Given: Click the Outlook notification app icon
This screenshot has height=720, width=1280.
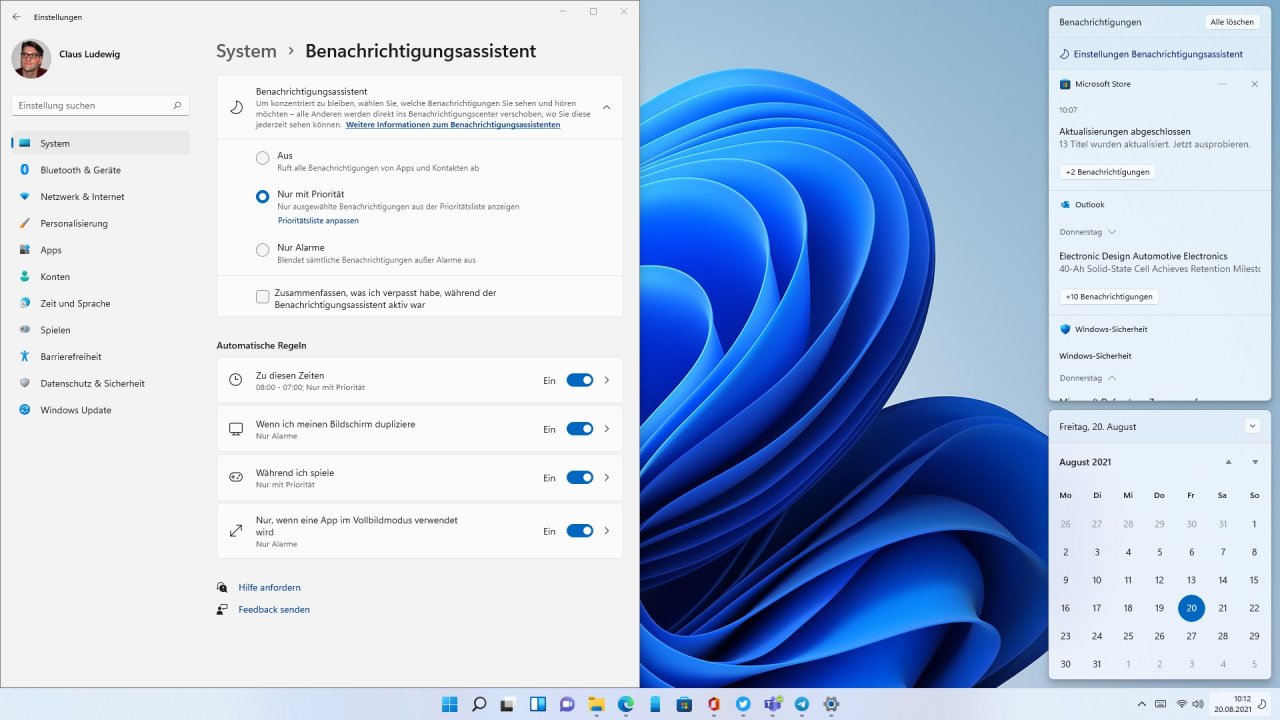Looking at the screenshot, I should point(1065,204).
